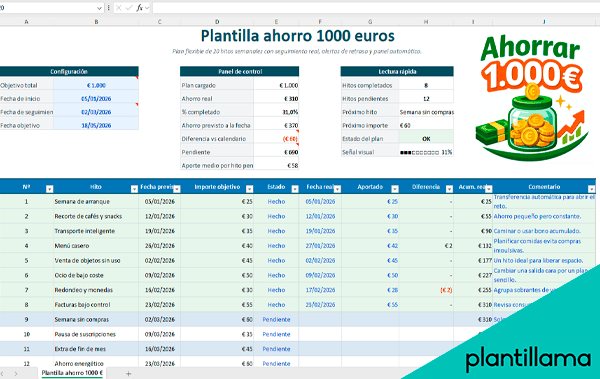Select the Fecha objetivo value 18/05/2026
The width and height of the screenshot is (600, 379).
point(96,126)
